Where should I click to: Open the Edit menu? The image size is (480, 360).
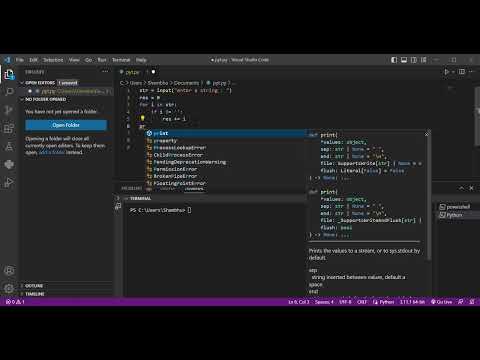coord(33,60)
